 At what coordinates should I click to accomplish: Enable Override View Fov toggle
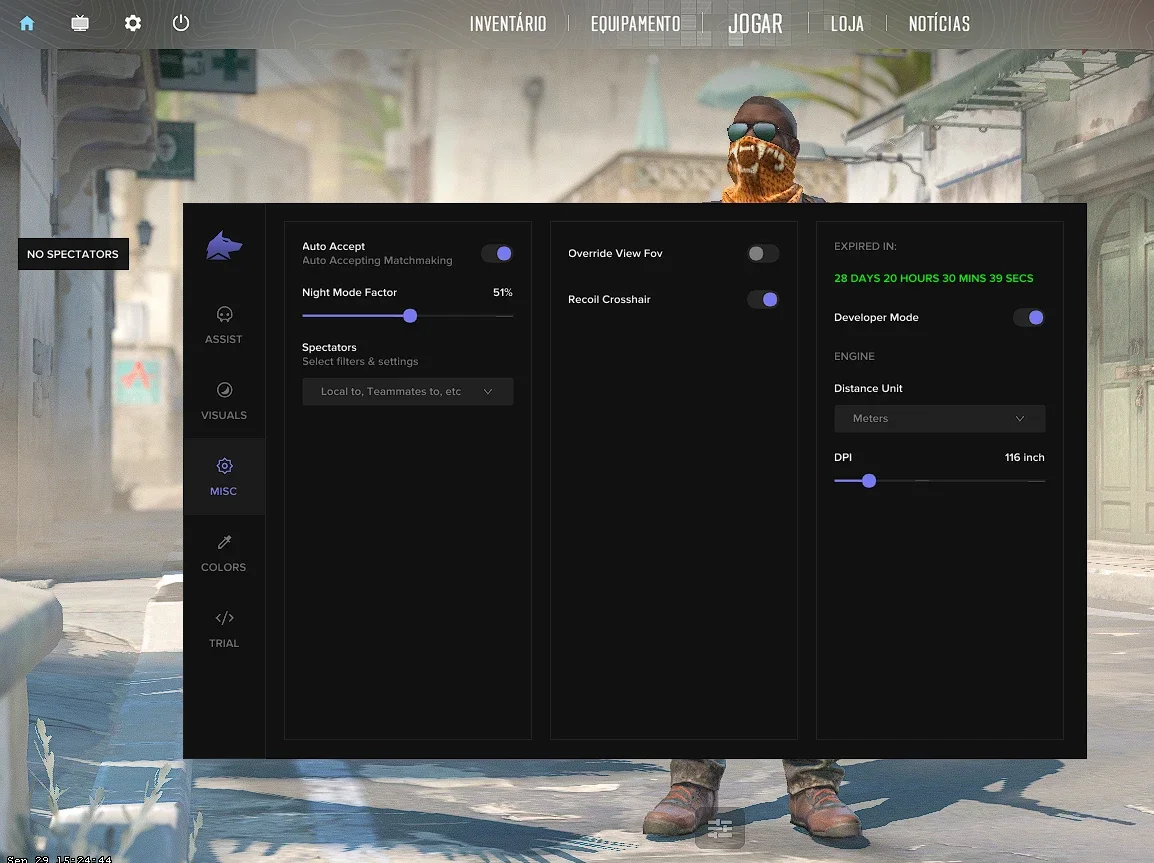pos(762,254)
